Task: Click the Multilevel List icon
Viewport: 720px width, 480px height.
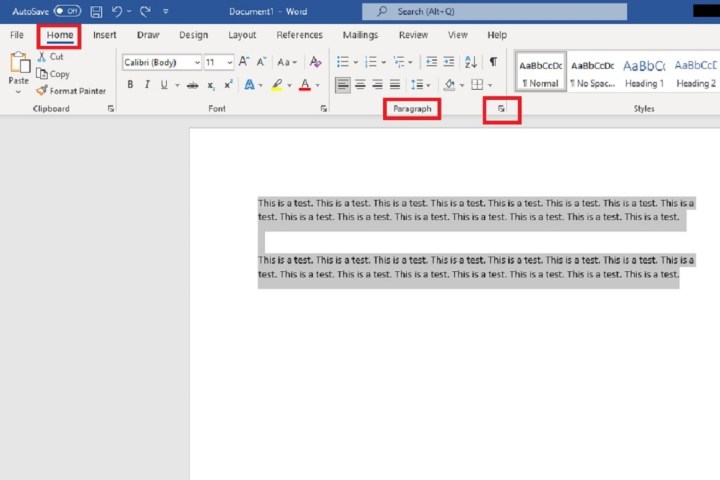Action: [x=399, y=62]
